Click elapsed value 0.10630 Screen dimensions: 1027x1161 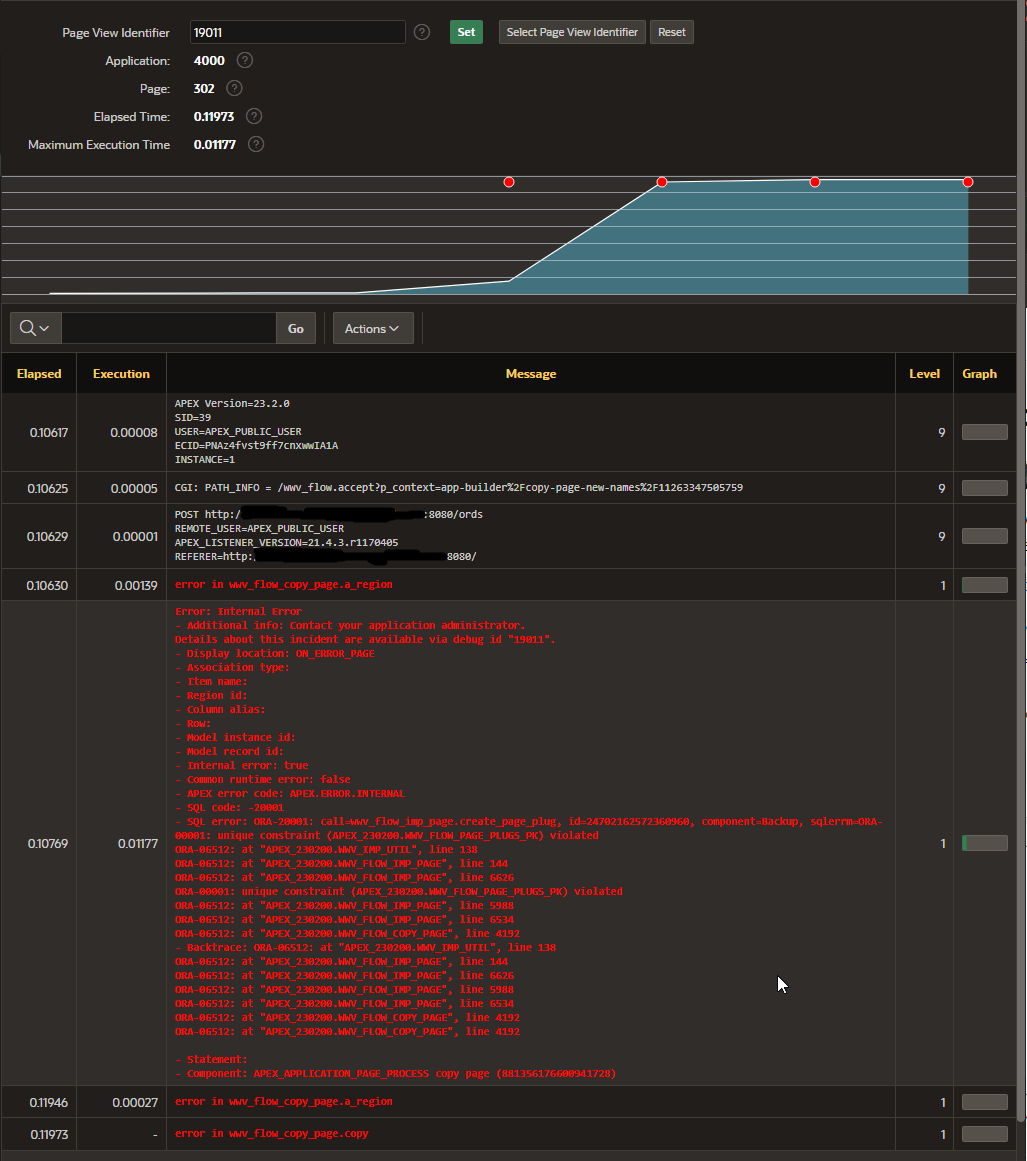pyautogui.click(x=47, y=585)
